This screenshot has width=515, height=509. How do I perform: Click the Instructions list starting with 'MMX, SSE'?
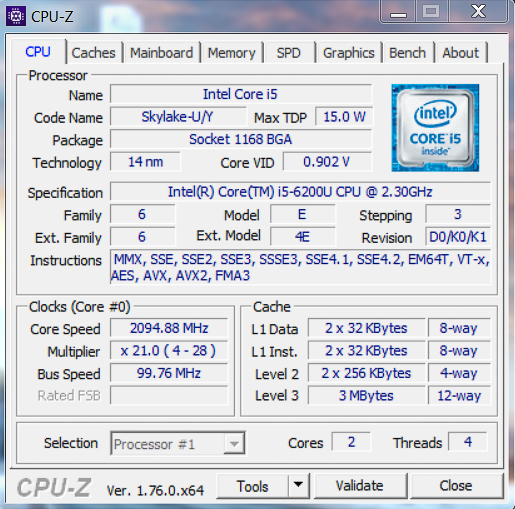(300, 267)
